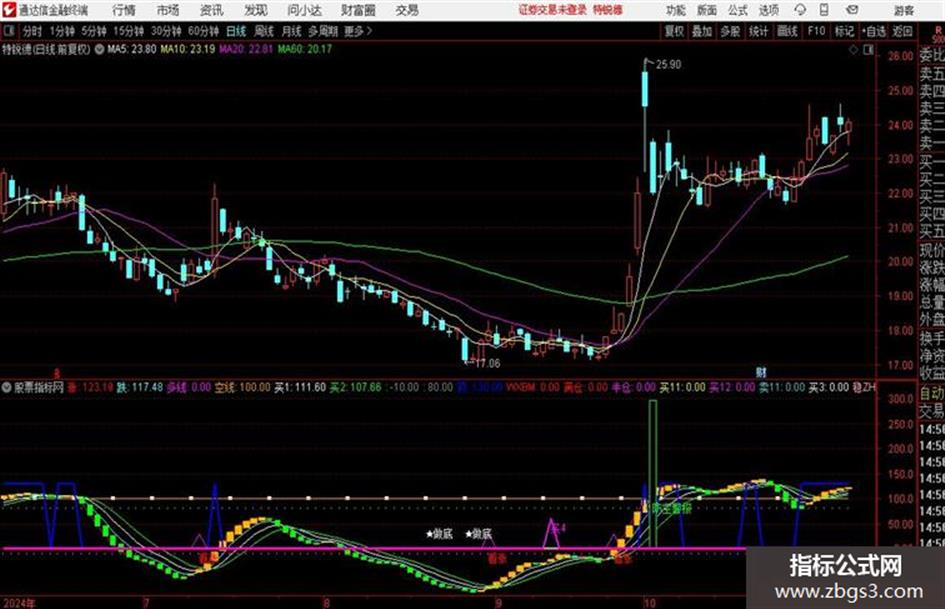Click the 统计 toolbar button

point(759,31)
